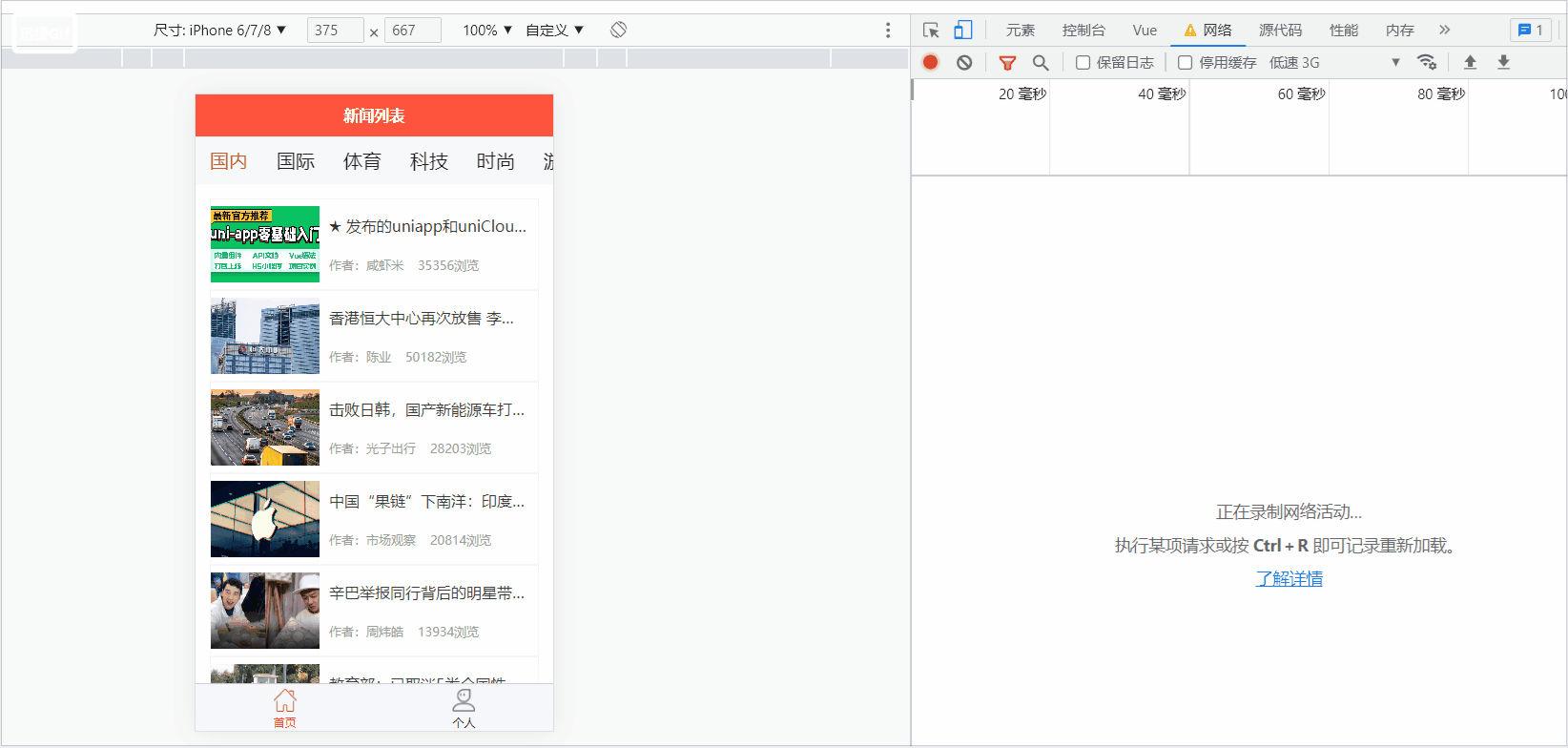Image resolution: width=1568 pixels, height=748 pixels.
Task: Open the iPhone 6/7/8 device size dropdown
Action: (x=220, y=31)
